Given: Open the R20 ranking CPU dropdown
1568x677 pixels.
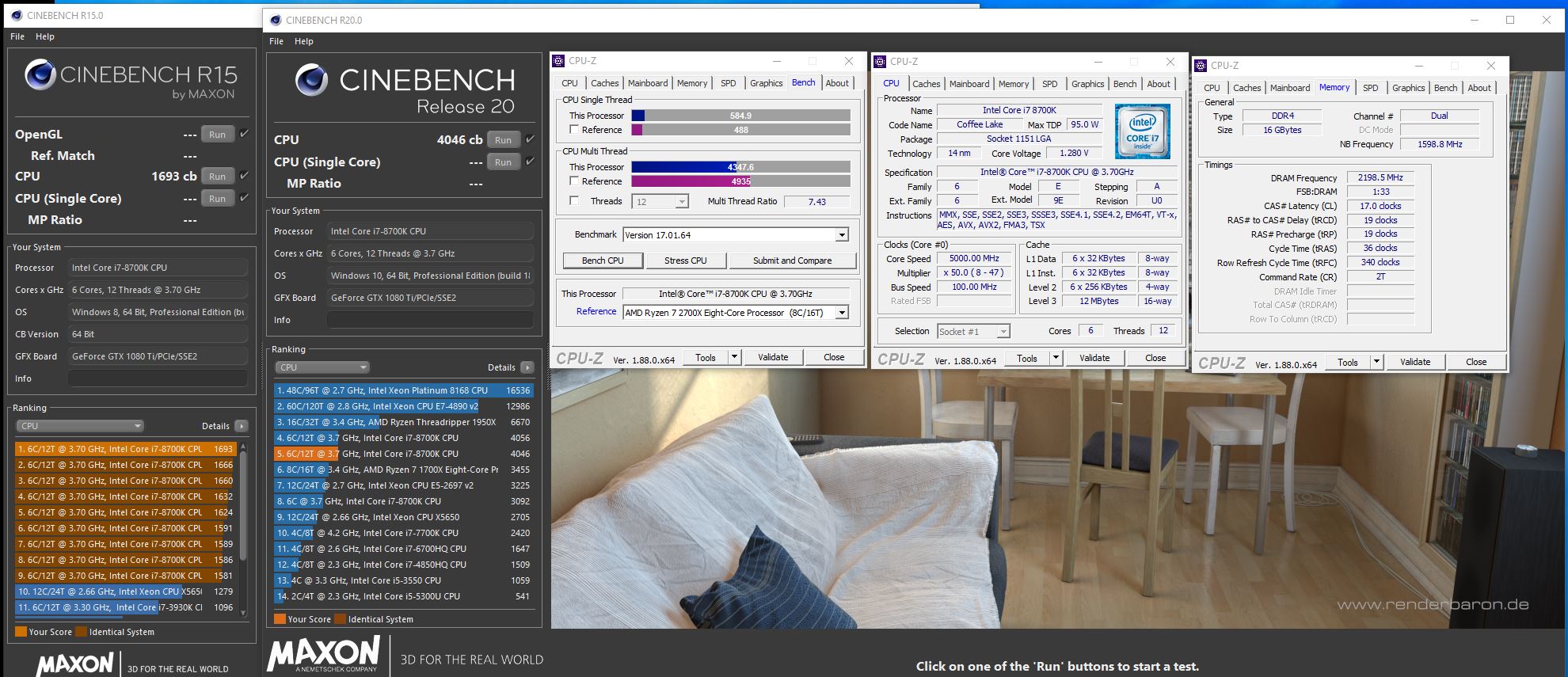Looking at the screenshot, I should click(x=322, y=367).
